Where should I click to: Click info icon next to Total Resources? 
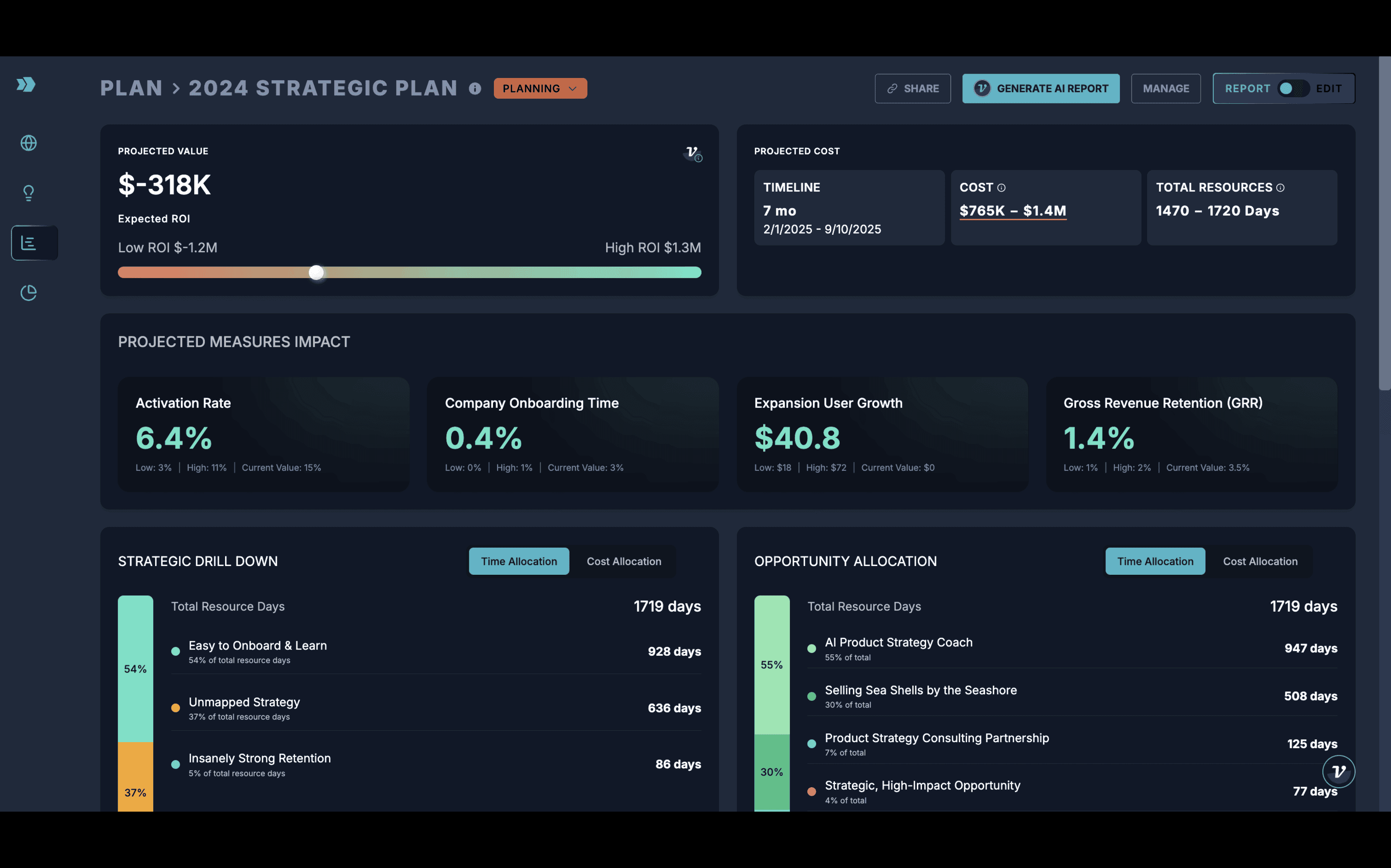coord(1280,188)
